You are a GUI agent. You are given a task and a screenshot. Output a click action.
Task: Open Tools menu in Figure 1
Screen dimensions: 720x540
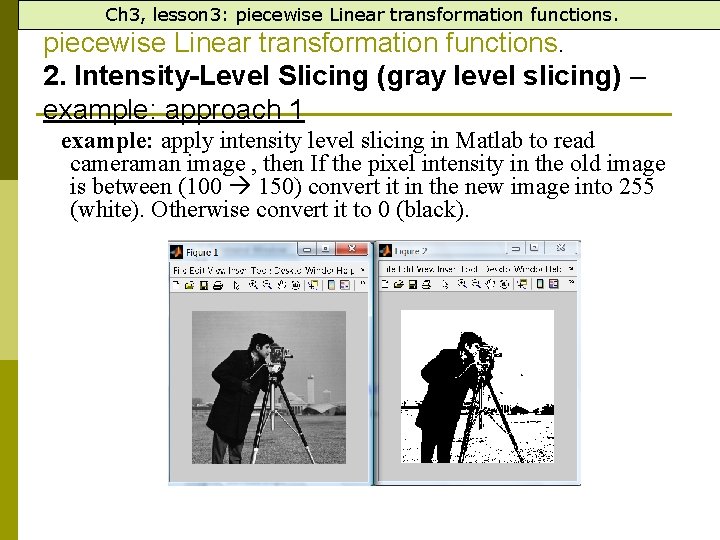(x=261, y=270)
